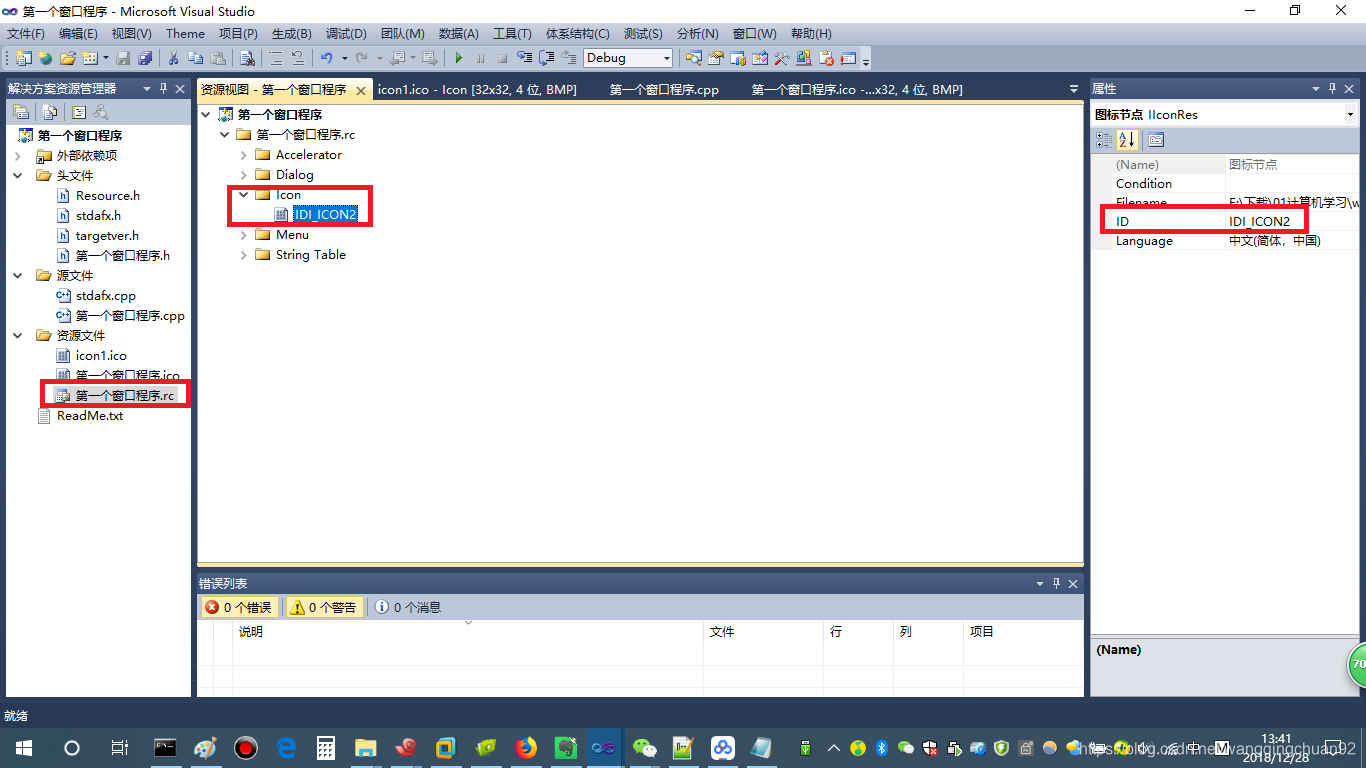1366x768 pixels.
Task: Click the View Class Diagram icon in Solution Explorer
Action: tap(100, 112)
